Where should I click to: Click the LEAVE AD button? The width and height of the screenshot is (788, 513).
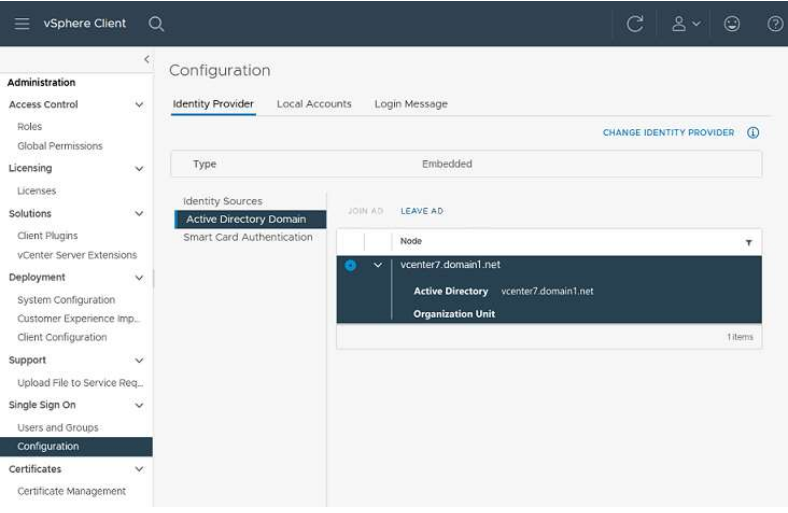click(421, 211)
